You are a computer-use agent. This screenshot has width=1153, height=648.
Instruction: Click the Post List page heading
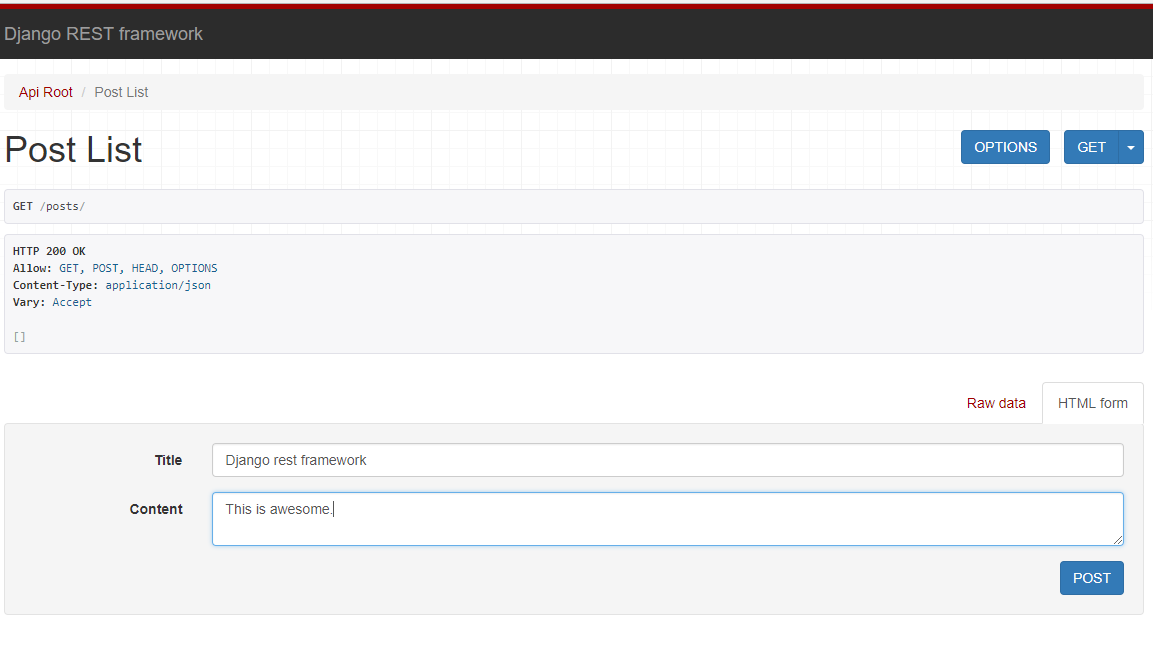click(x=74, y=149)
